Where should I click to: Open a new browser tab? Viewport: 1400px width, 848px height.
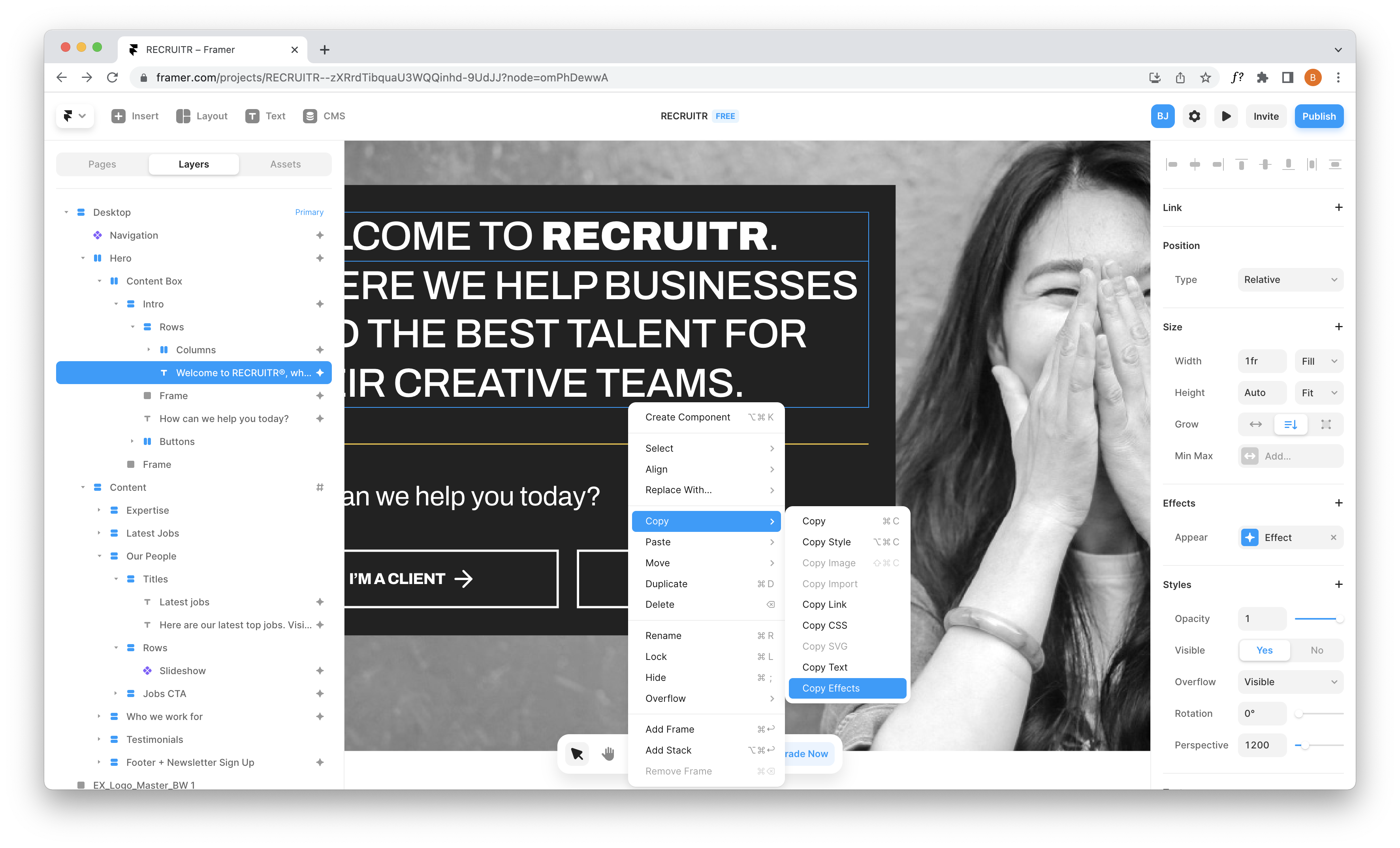pyautogui.click(x=324, y=50)
